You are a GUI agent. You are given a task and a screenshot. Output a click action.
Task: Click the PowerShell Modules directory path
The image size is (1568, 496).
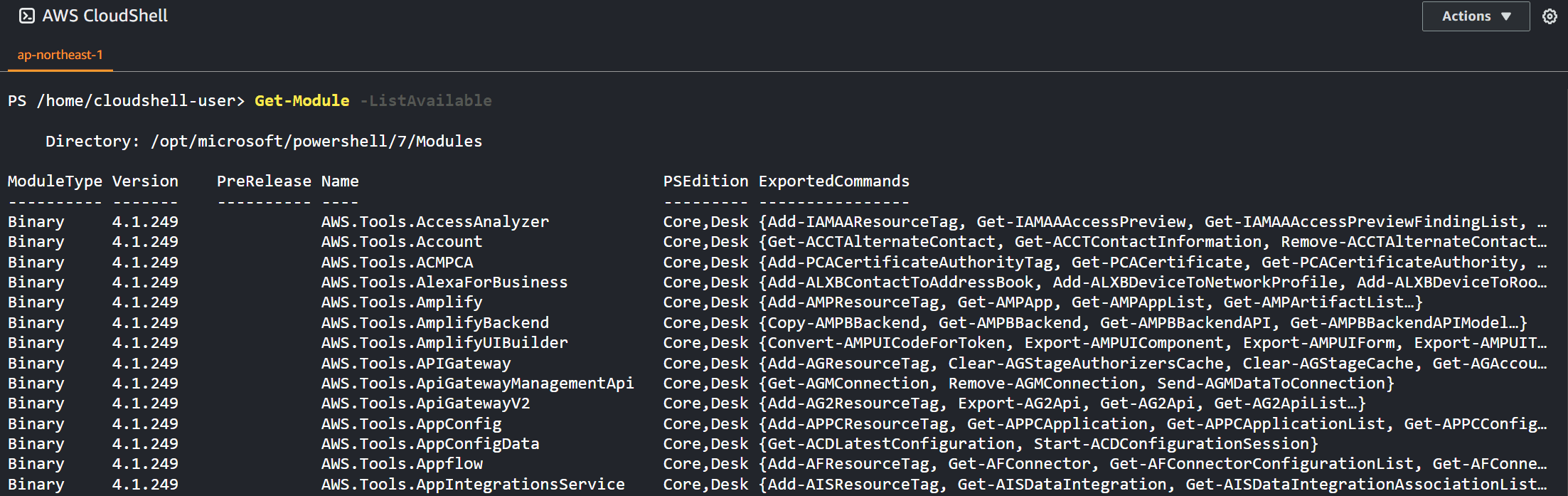click(x=316, y=141)
